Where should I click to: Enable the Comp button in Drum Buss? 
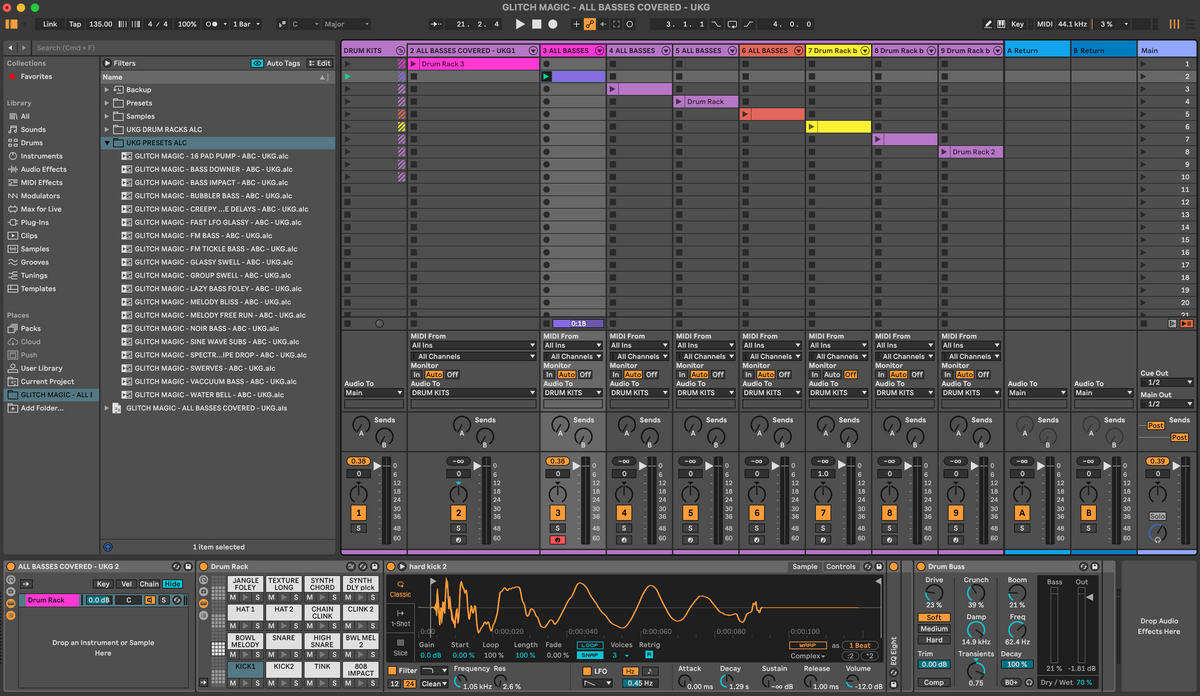pyautogui.click(x=934, y=683)
